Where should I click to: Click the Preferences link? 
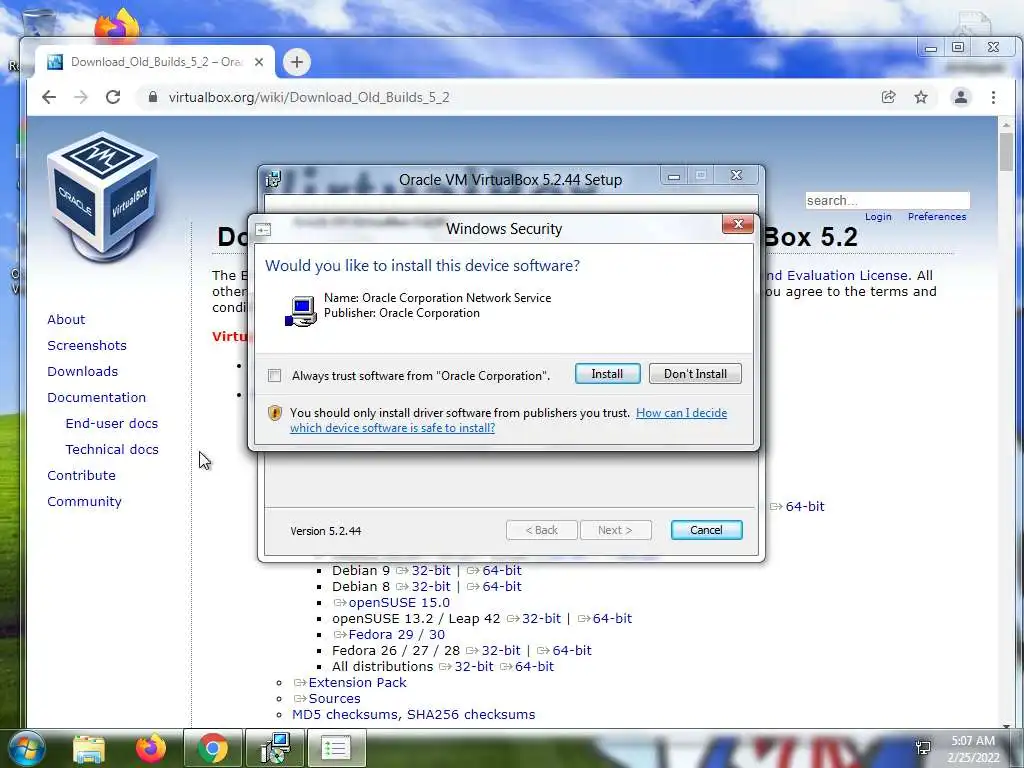(936, 217)
